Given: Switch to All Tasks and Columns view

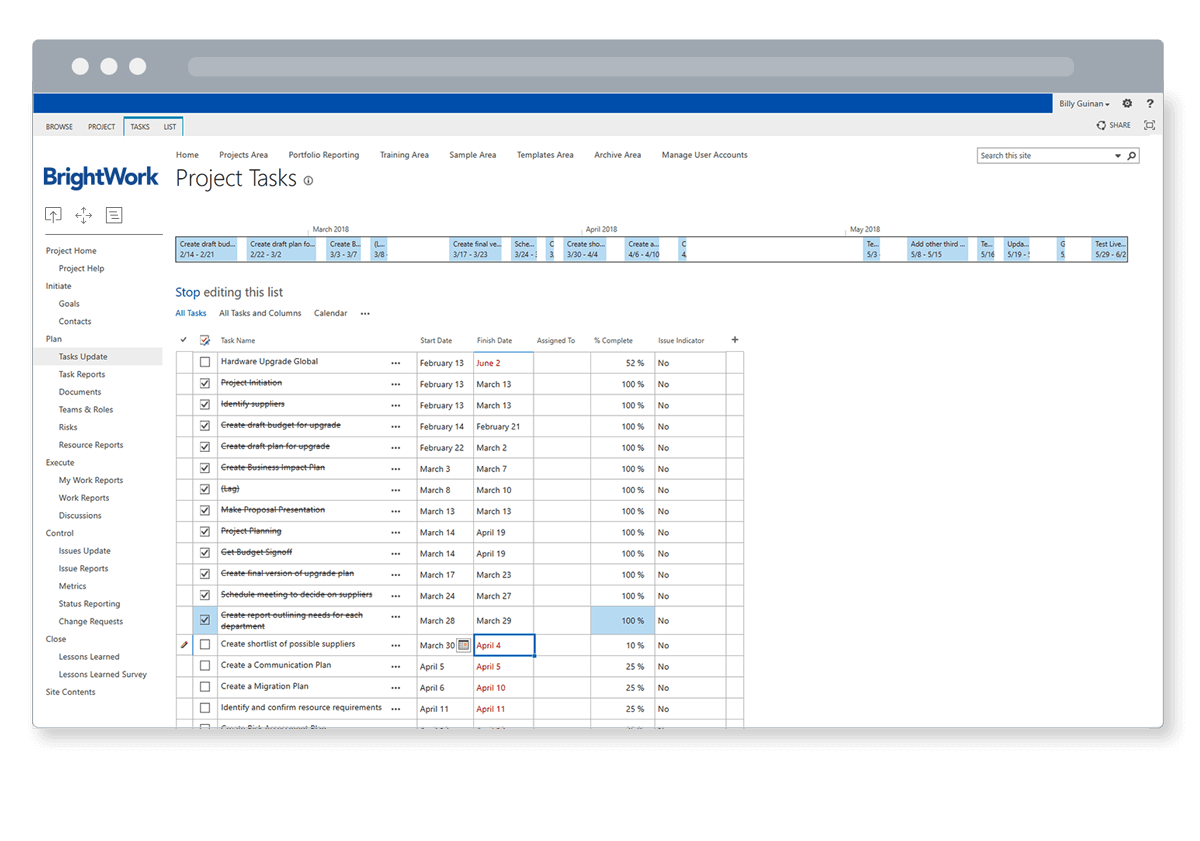Looking at the screenshot, I should 260,314.
